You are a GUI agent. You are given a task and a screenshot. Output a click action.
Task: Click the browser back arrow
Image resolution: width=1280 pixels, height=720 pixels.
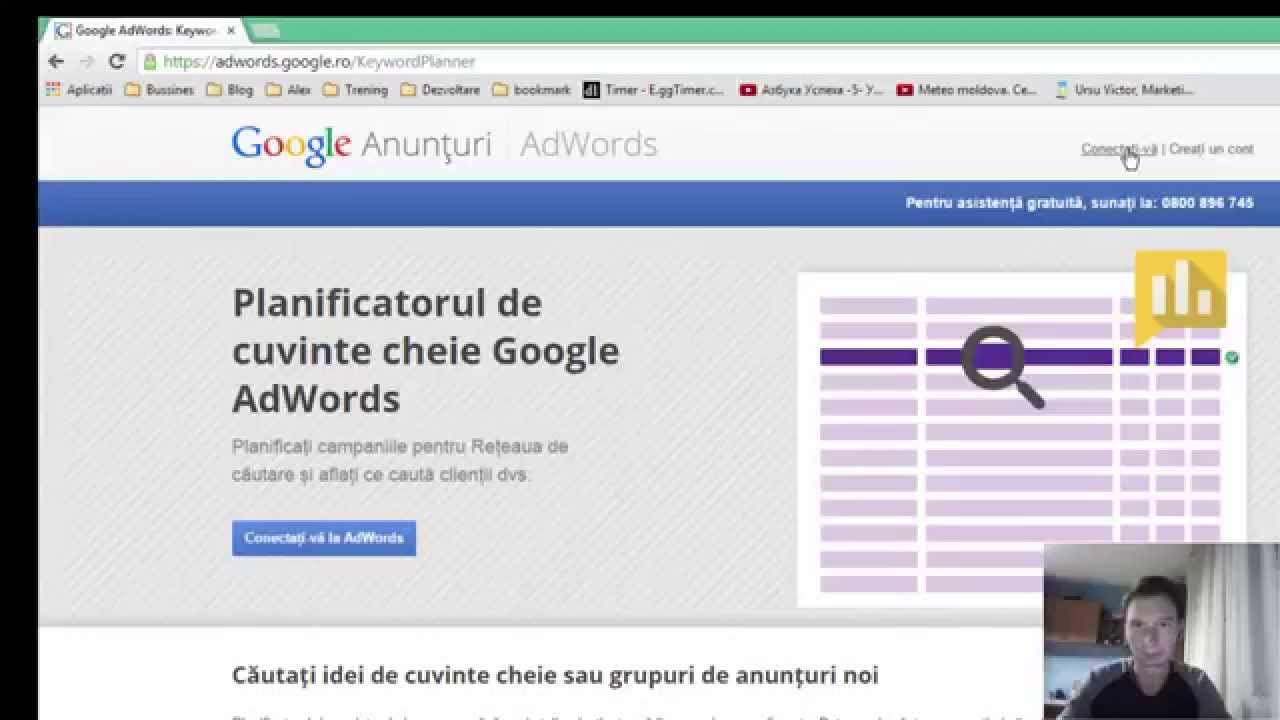pyautogui.click(x=56, y=62)
